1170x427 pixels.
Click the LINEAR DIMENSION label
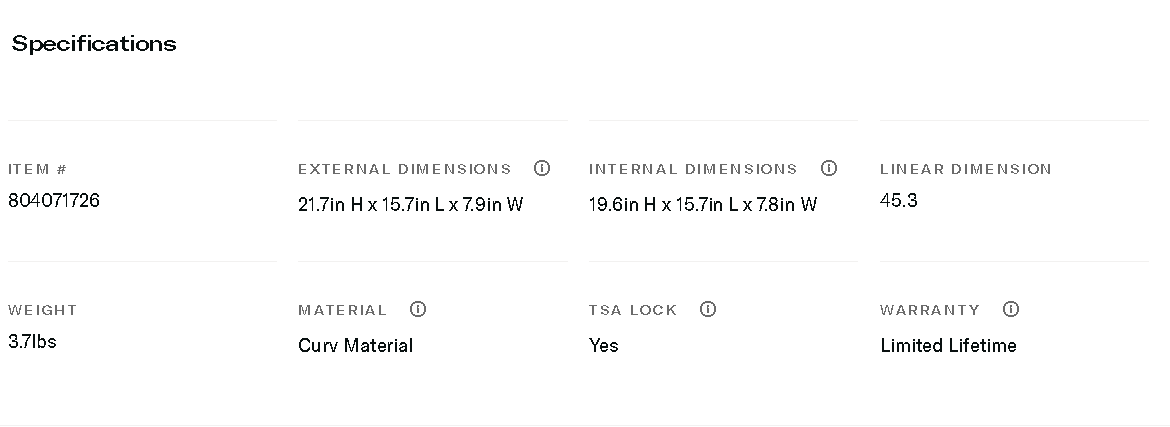(966, 169)
